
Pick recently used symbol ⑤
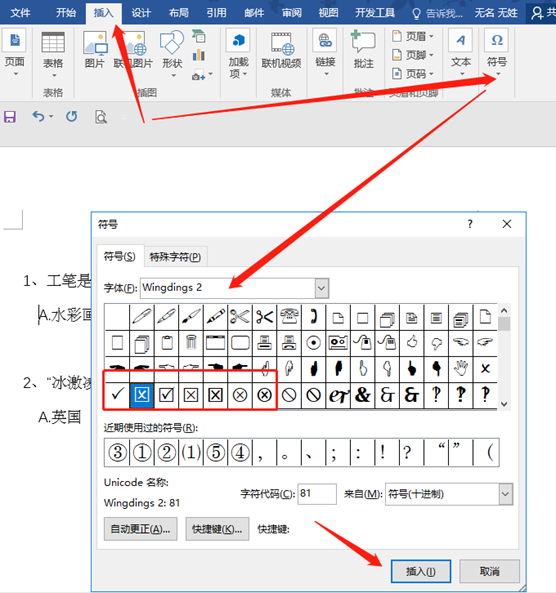[215, 452]
